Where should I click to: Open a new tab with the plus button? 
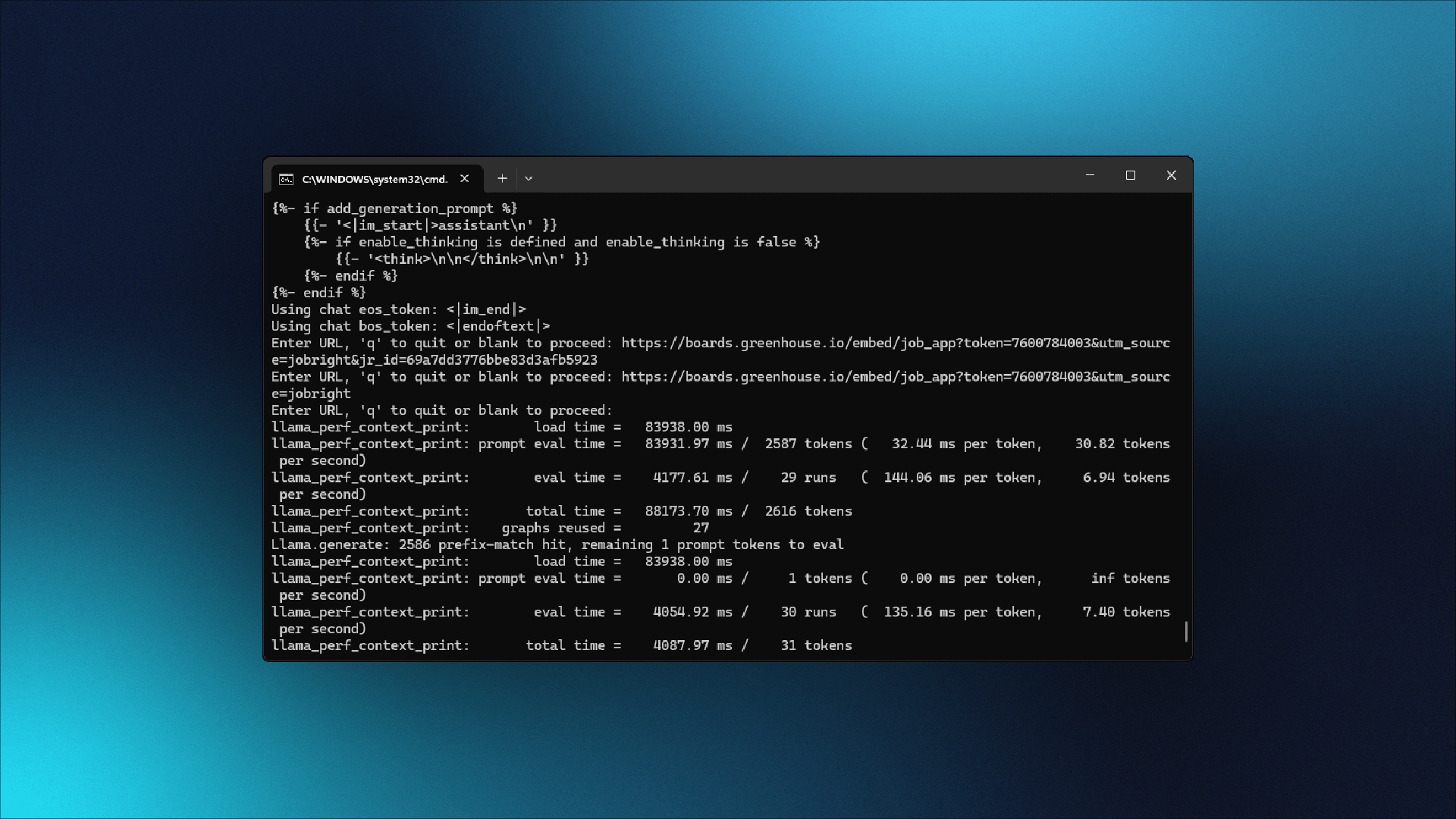point(502,178)
